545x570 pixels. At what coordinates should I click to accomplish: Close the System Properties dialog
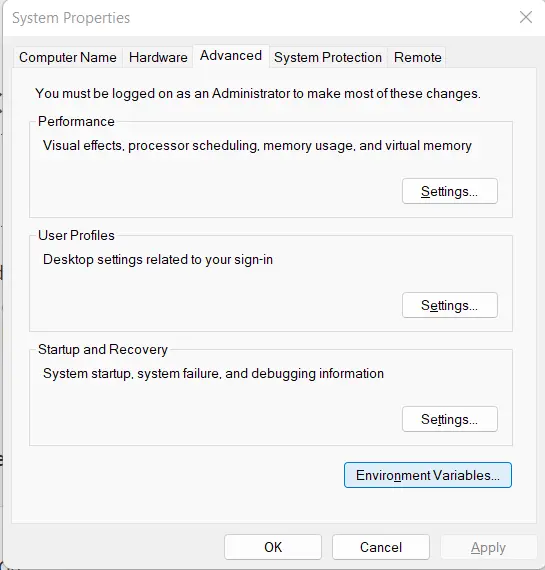point(526,17)
